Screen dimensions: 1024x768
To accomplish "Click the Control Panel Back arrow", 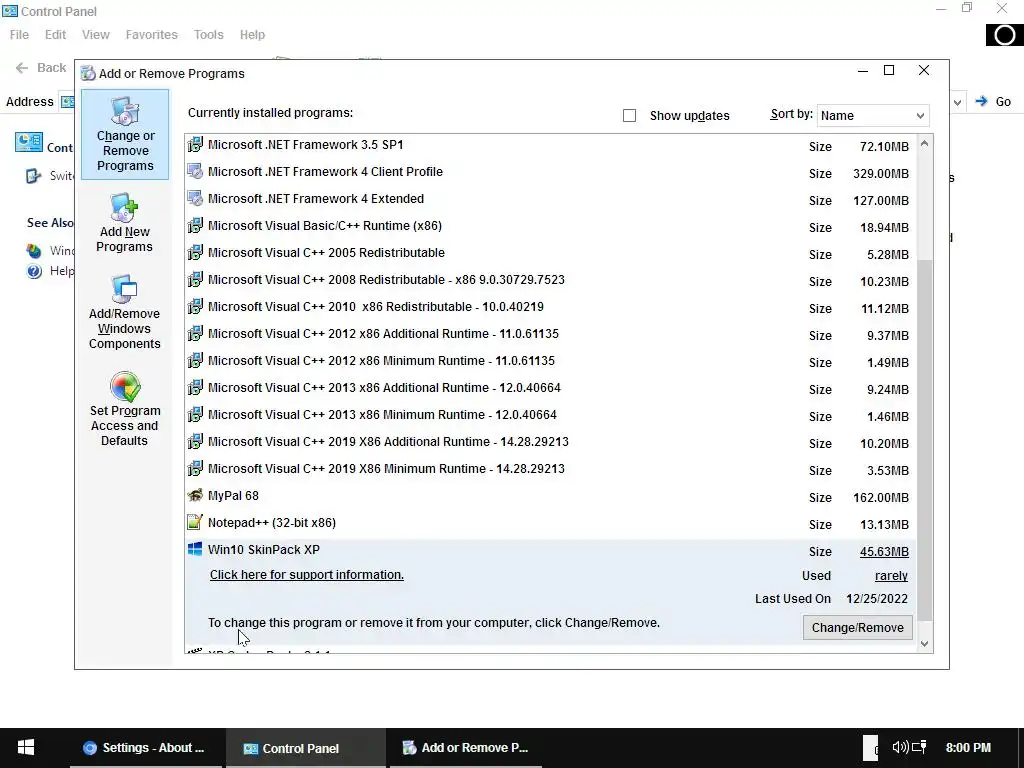I will (x=22, y=68).
